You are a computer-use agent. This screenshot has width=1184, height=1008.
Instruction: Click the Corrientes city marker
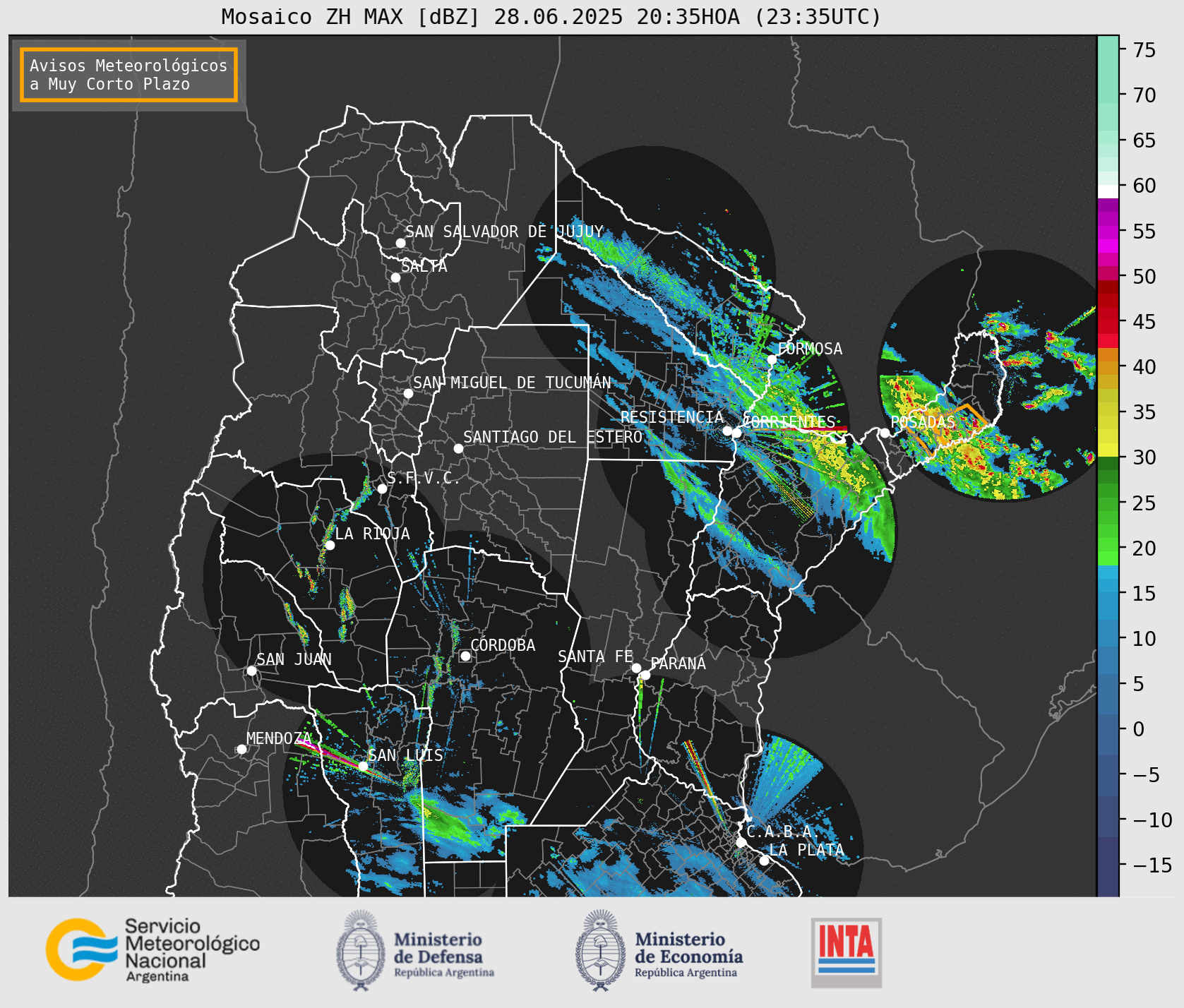(x=736, y=433)
